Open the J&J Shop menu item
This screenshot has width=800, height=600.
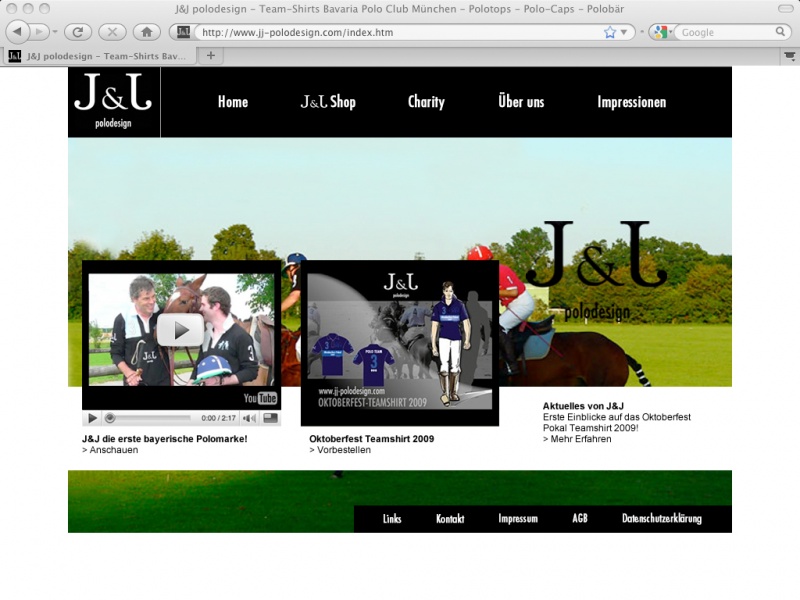328,102
